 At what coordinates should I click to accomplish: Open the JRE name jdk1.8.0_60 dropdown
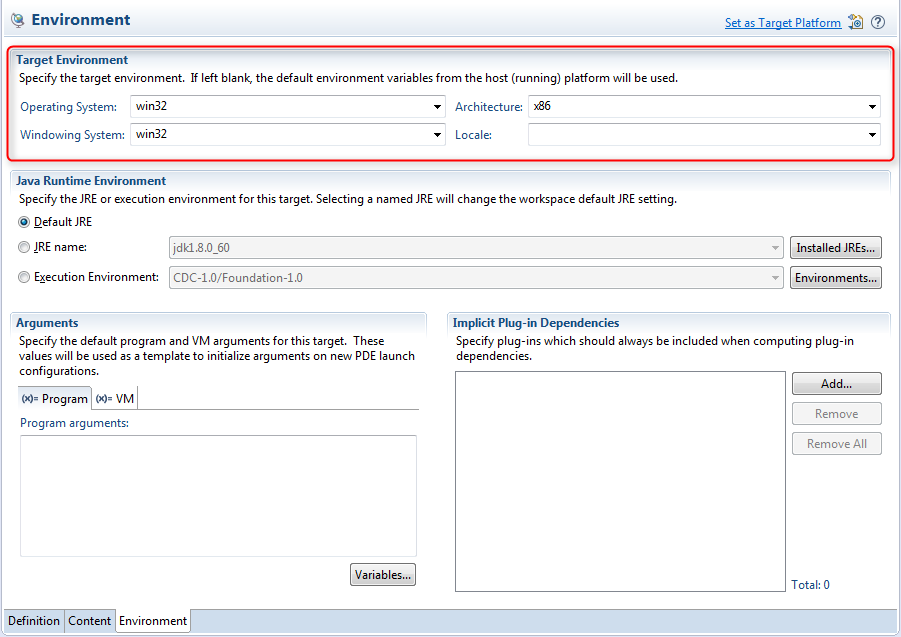point(476,248)
